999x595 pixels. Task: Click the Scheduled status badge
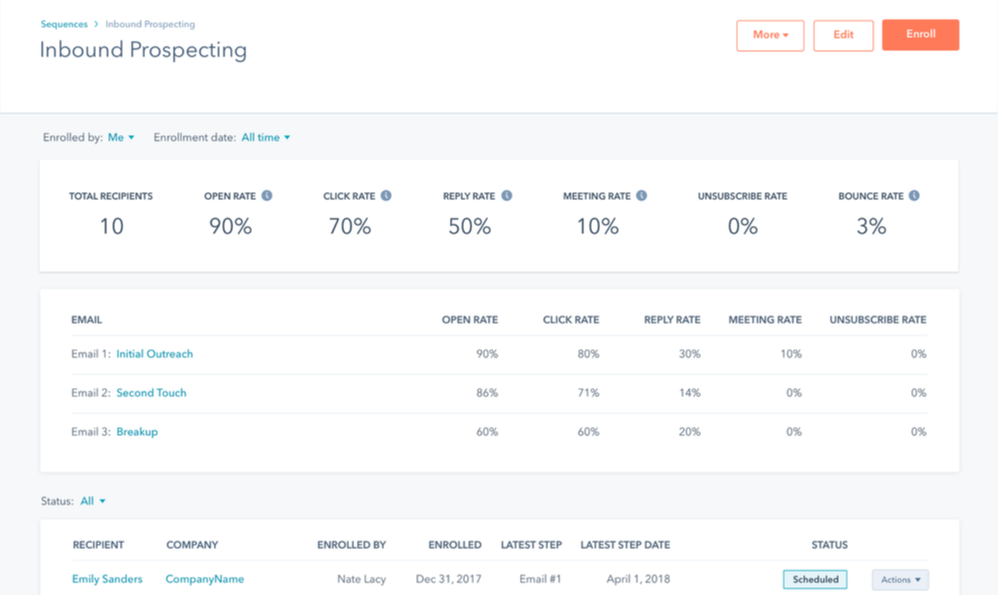coord(814,579)
